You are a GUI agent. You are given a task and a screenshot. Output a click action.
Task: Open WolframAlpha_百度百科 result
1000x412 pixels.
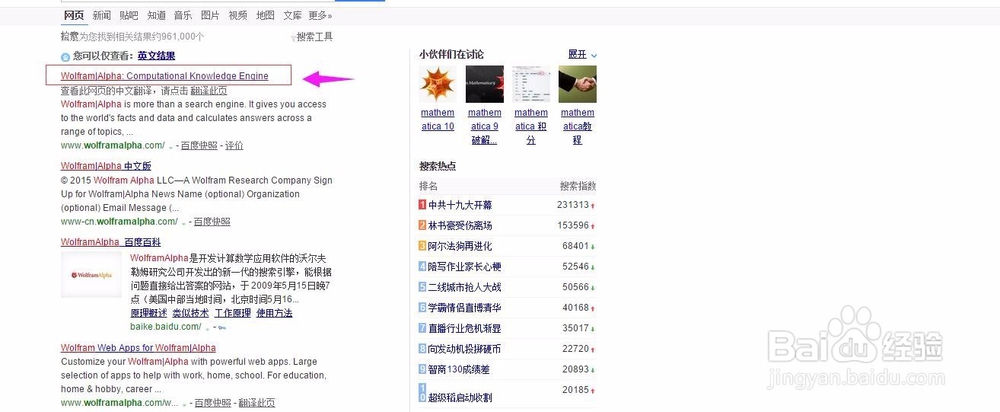click(x=110, y=242)
